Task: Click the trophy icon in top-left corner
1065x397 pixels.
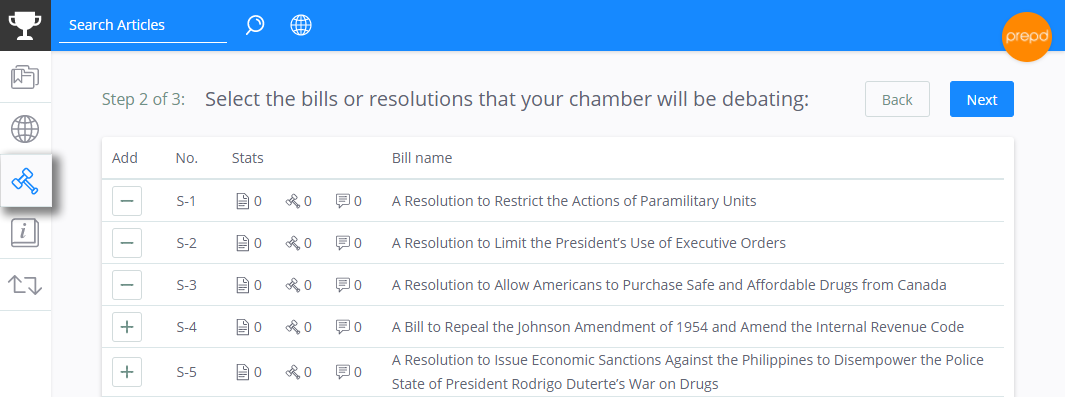Action: [25, 25]
